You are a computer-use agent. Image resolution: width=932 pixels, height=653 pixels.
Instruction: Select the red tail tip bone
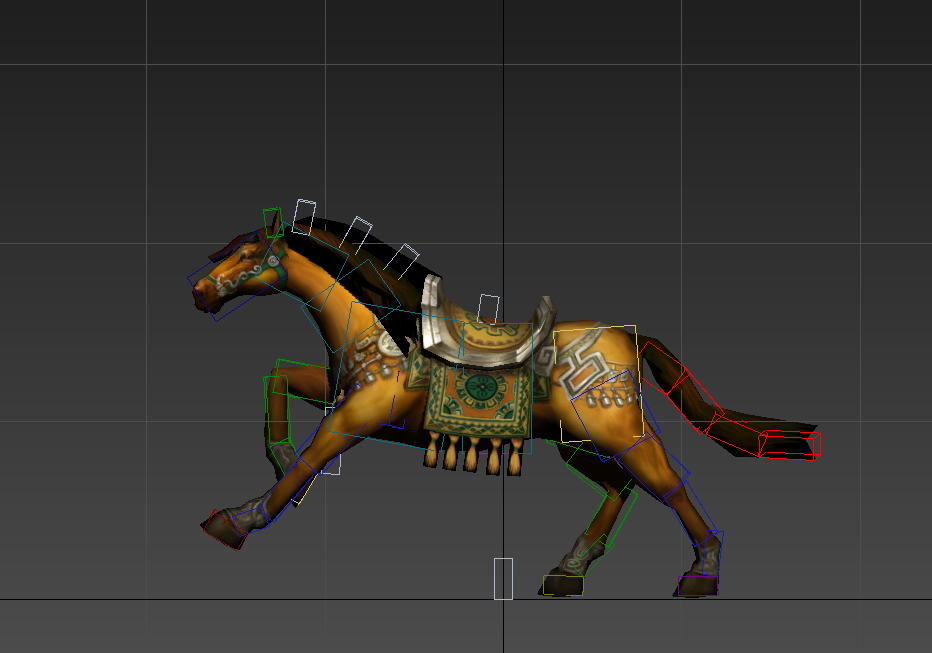[x=790, y=444]
